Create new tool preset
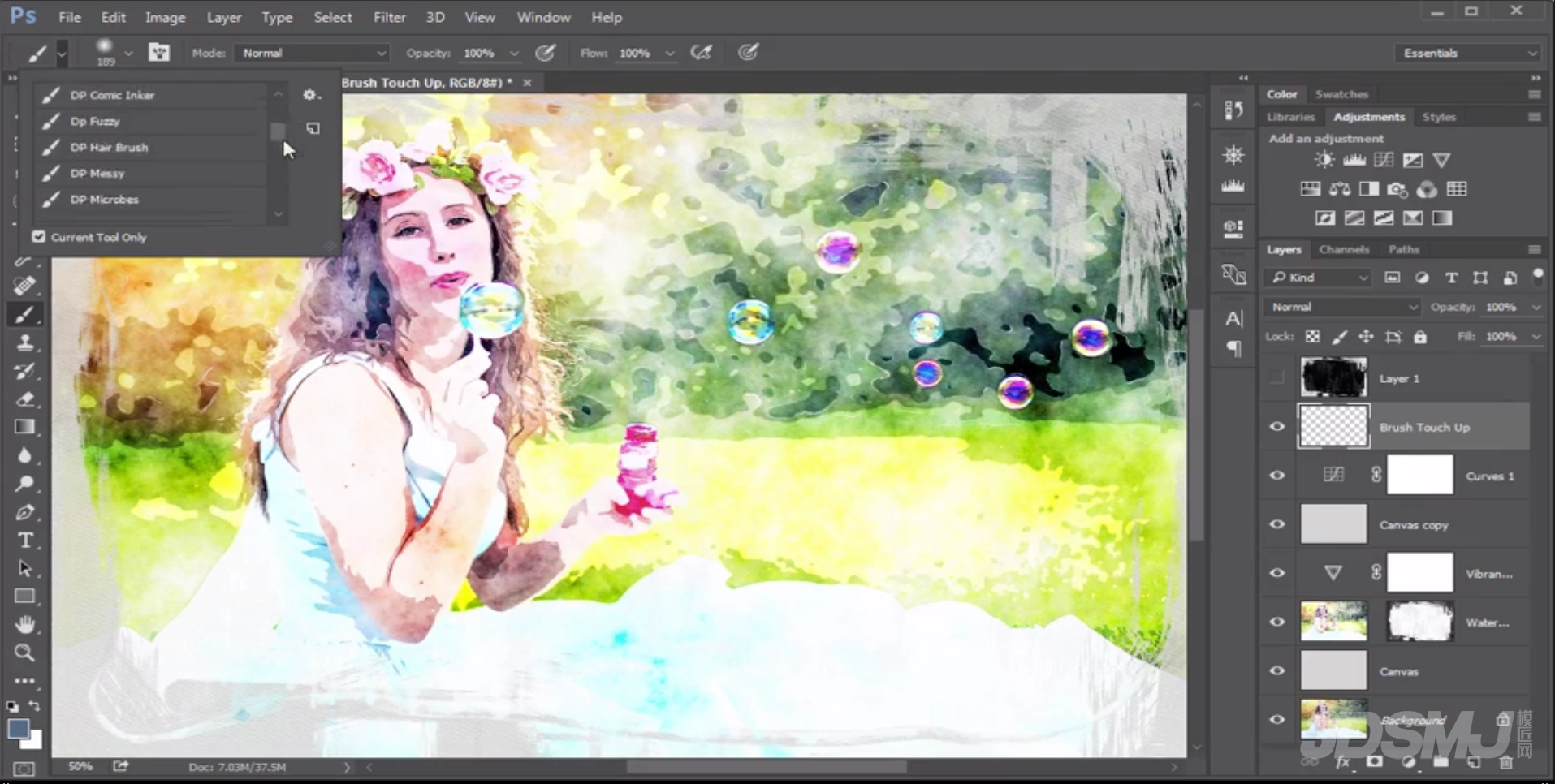 tap(313, 128)
